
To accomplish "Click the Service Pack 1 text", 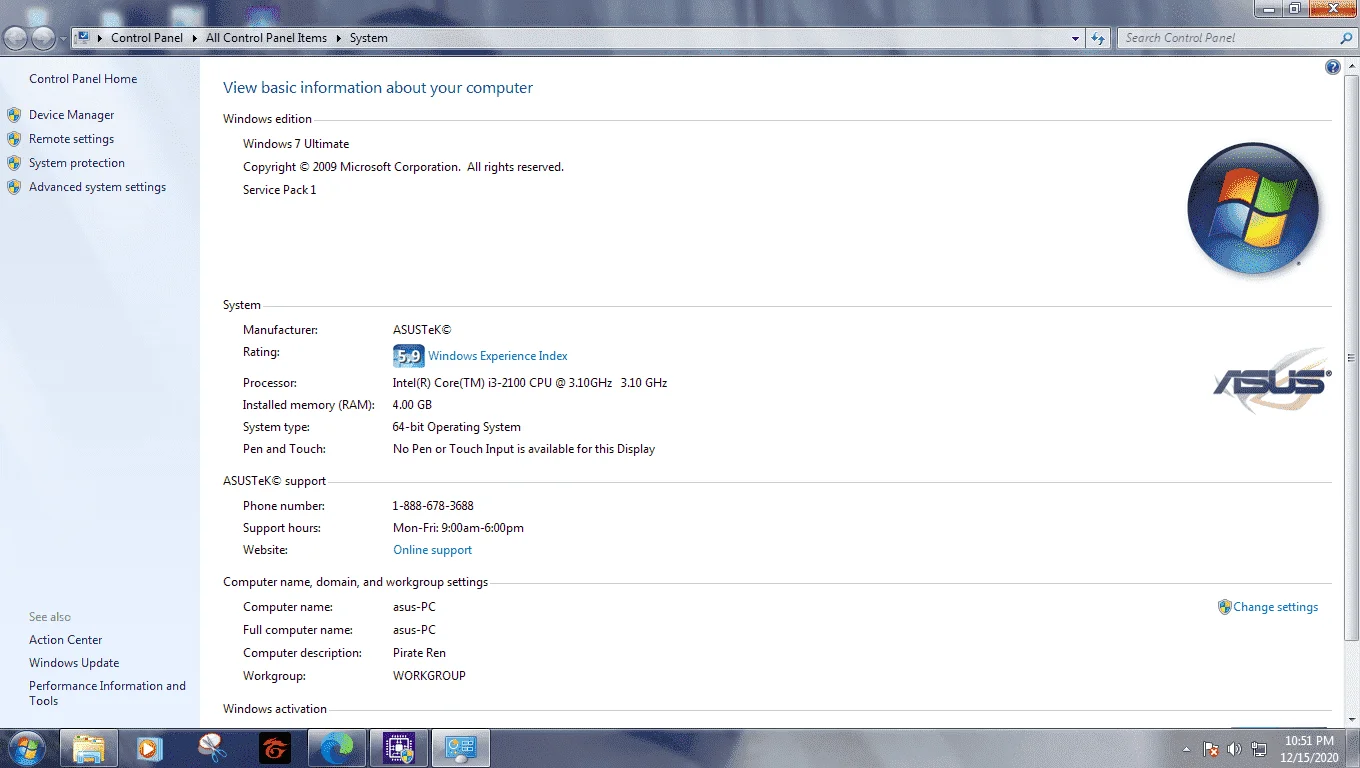I will (279, 190).
